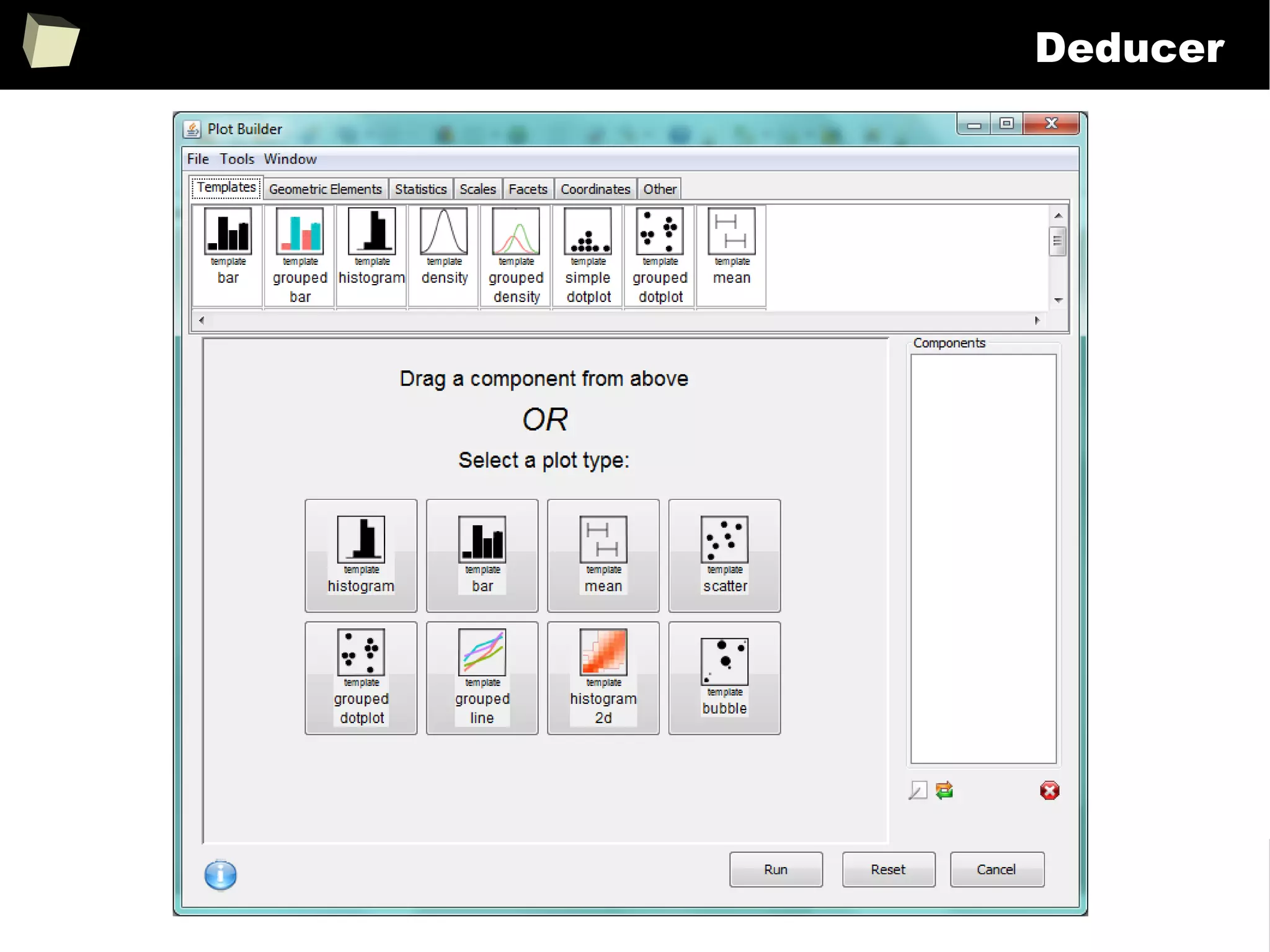Select the grouped line plot type
The image size is (1270, 952).
pos(482,678)
